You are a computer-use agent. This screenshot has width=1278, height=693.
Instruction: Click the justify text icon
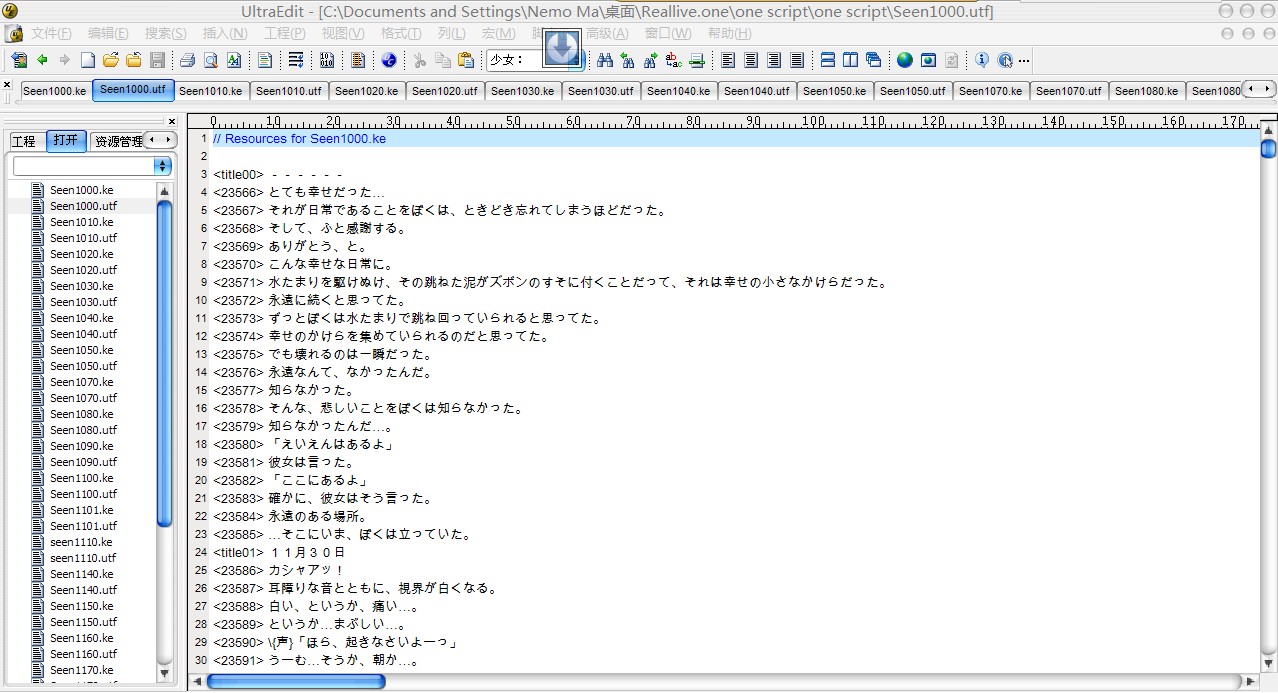[x=797, y=60]
